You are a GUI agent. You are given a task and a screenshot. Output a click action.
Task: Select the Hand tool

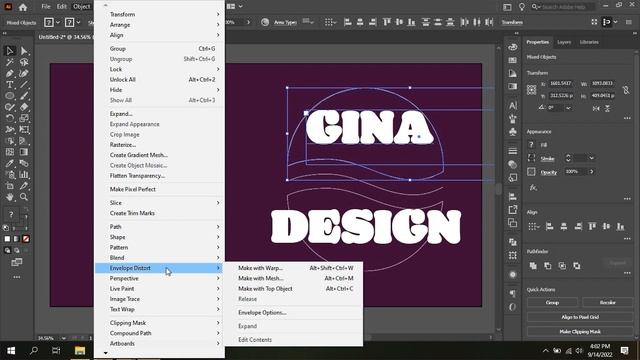point(10,197)
